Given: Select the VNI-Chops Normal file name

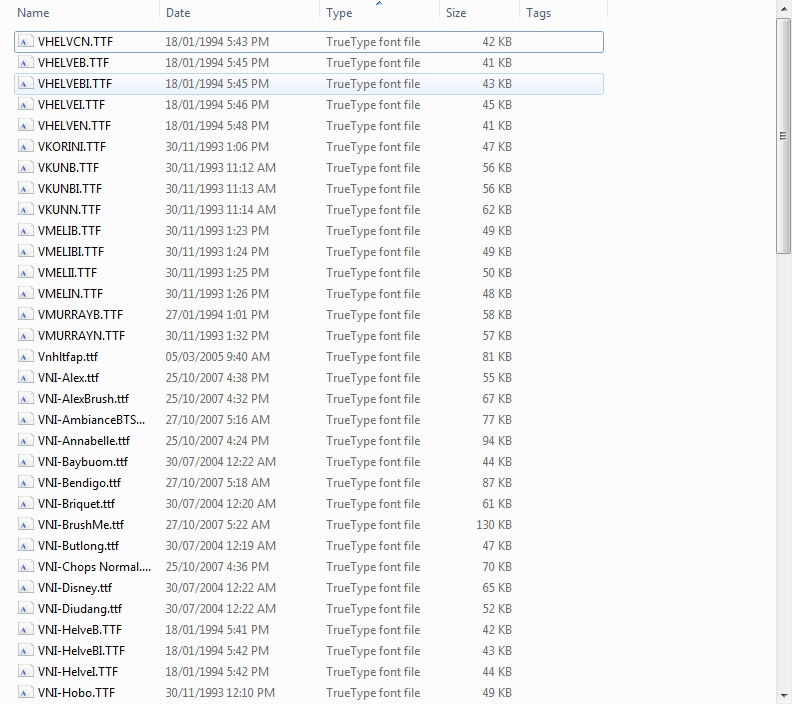Looking at the screenshot, I should coord(94,567).
